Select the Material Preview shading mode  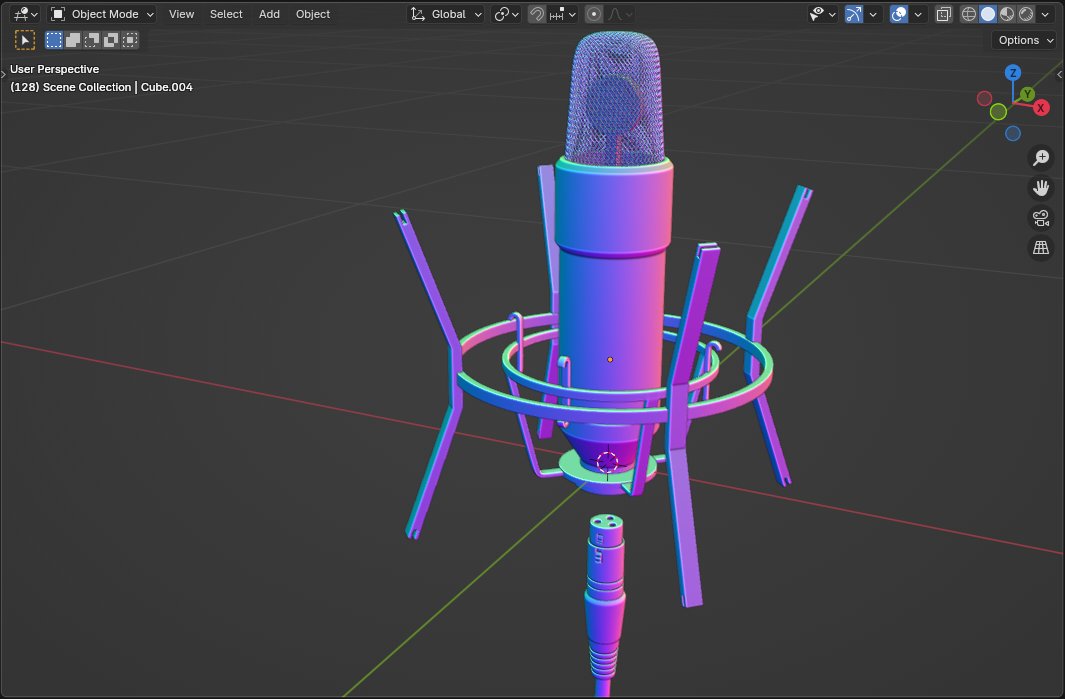coord(1006,14)
